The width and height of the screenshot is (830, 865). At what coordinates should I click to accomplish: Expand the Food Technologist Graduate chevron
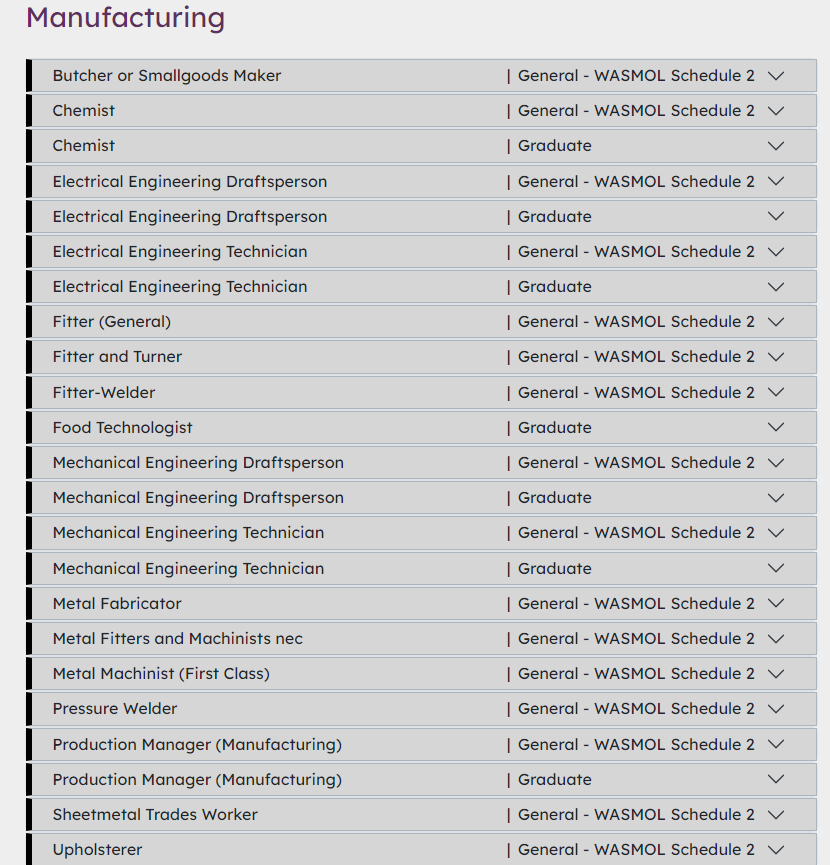coord(775,427)
